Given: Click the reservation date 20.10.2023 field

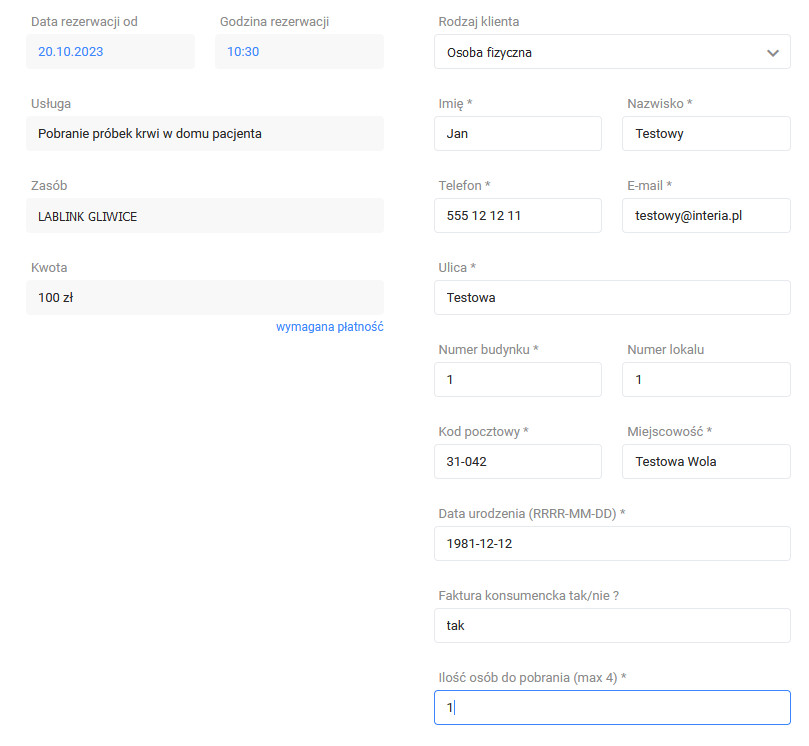Looking at the screenshot, I should (x=110, y=52).
